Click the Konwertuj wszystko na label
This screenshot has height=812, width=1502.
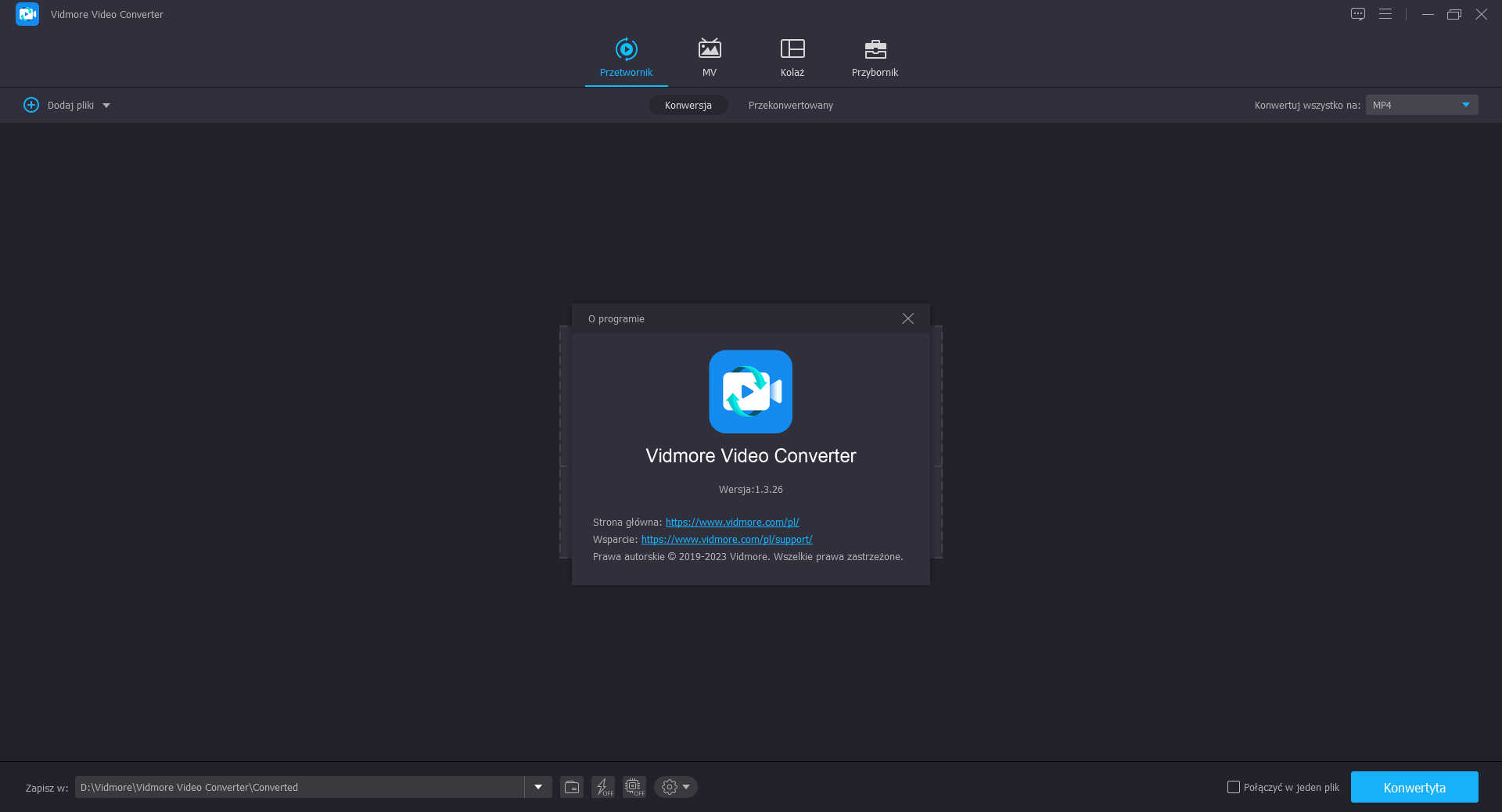pos(1307,106)
